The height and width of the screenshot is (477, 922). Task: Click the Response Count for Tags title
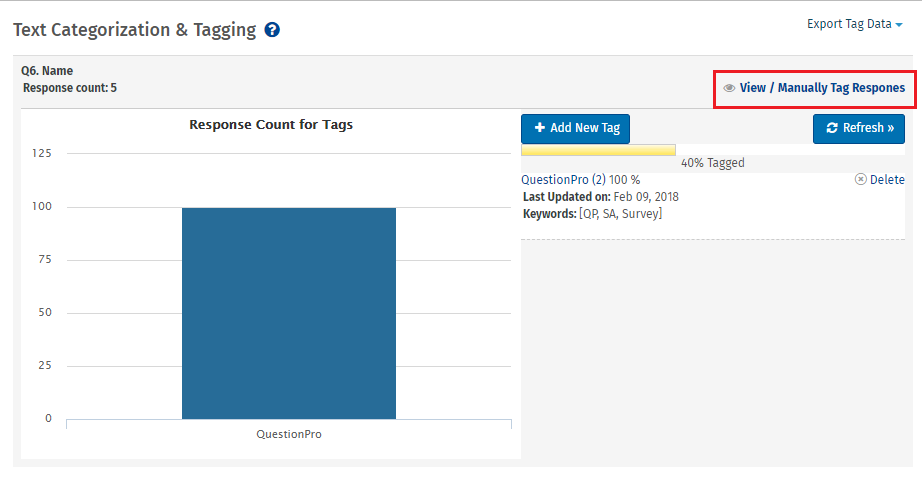(x=271, y=125)
